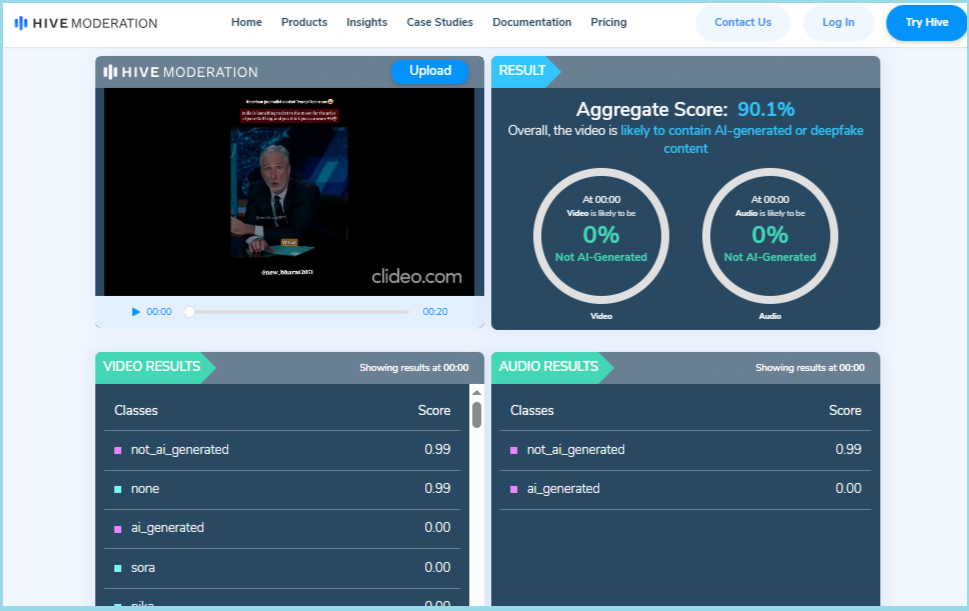Viewport: 969px width, 611px height.
Task: Play the uploaded video
Action: pyautogui.click(x=136, y=312)
